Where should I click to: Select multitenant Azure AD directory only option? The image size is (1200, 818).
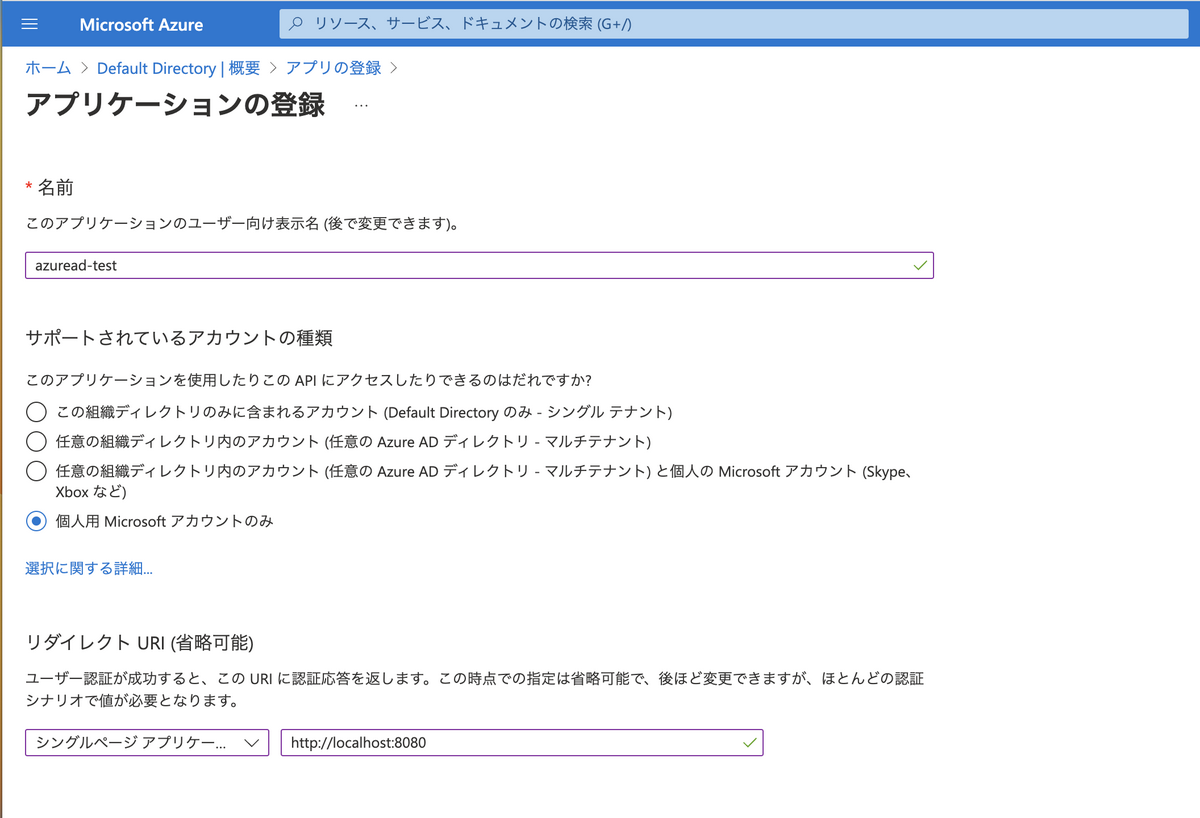click(x=36, y=441)
